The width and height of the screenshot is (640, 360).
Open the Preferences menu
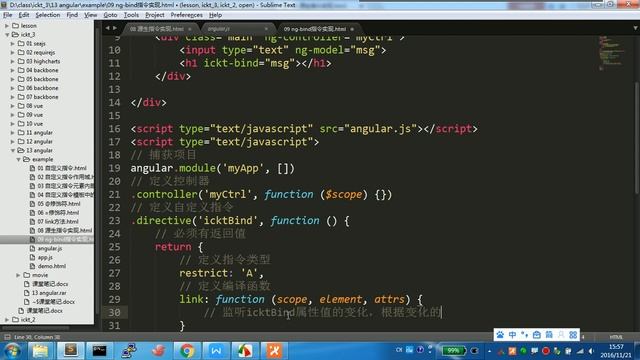click(x=187, y=15)
